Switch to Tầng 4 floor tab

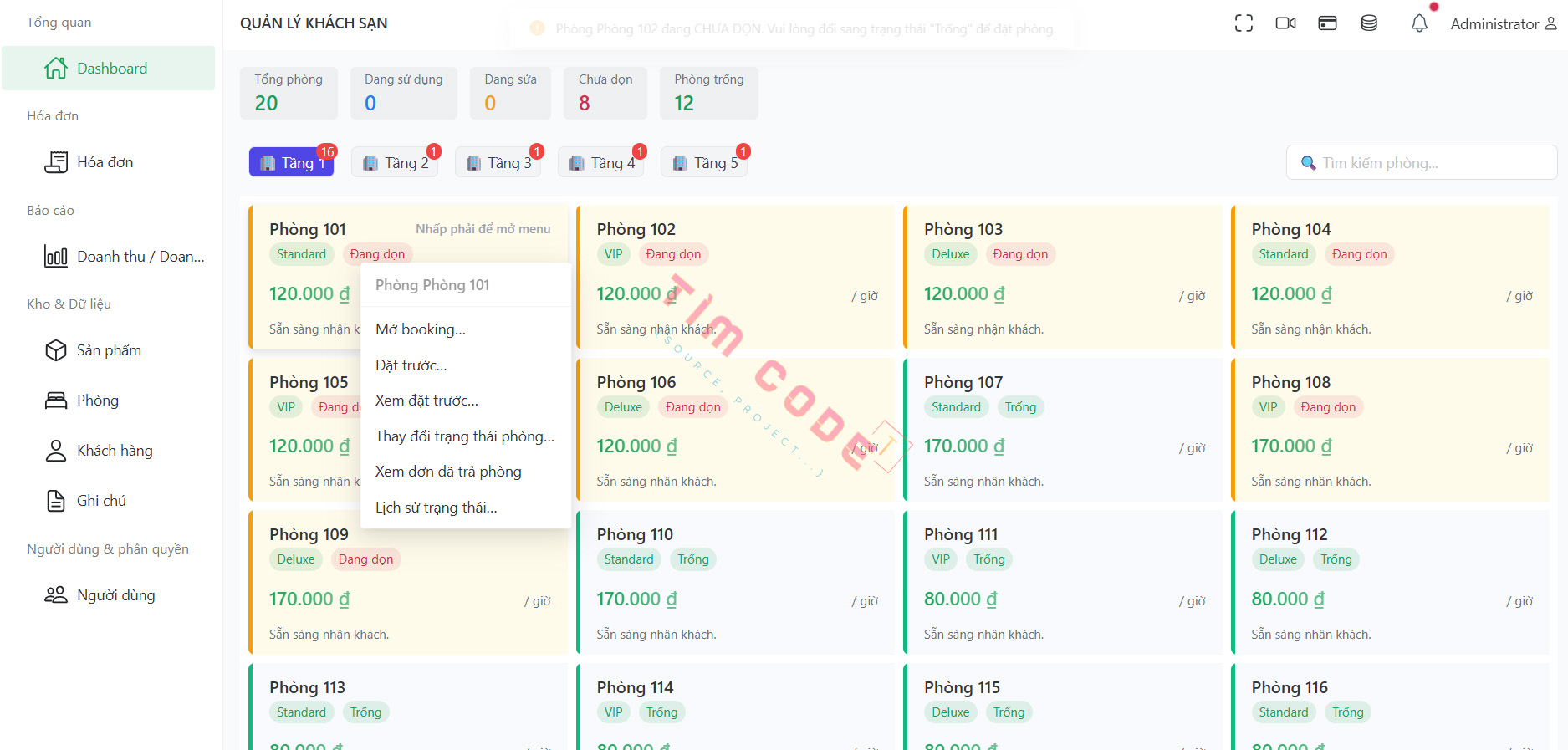click(602, 162)
